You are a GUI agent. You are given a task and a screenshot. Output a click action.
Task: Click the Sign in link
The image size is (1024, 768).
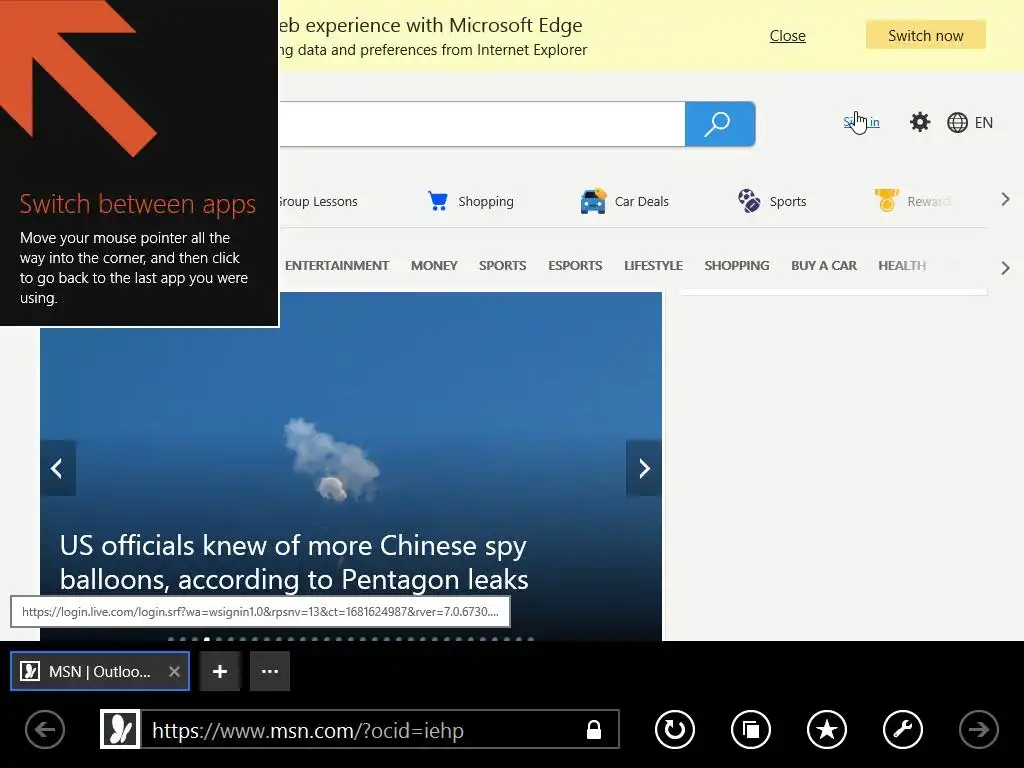coord(861,122)
